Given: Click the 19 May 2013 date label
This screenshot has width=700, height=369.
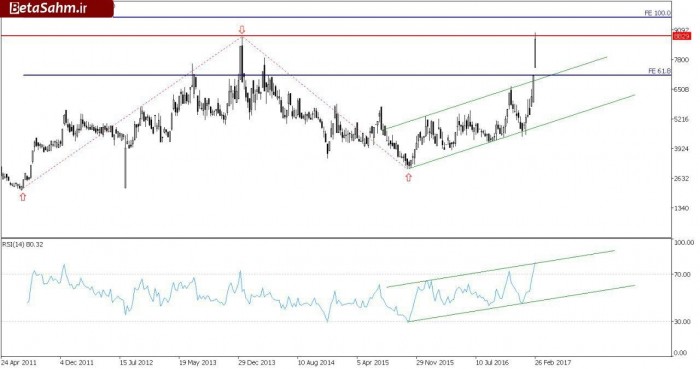Looking at the screenshot, I should (197, 363).
